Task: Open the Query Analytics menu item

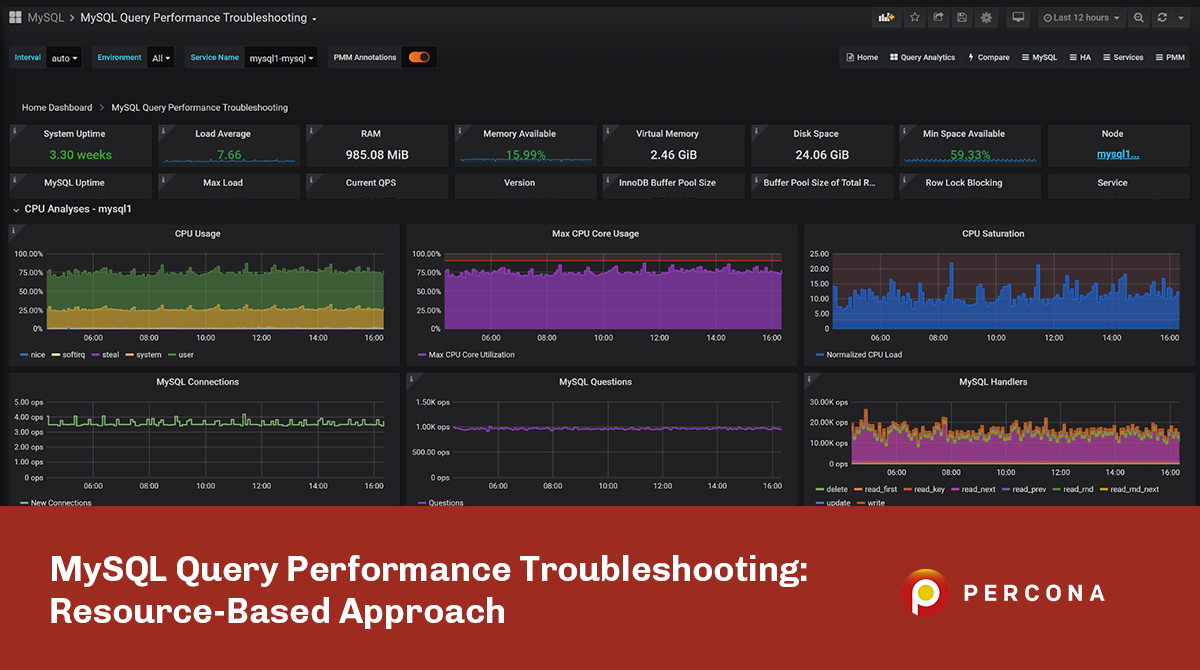Action: [922, 57]
